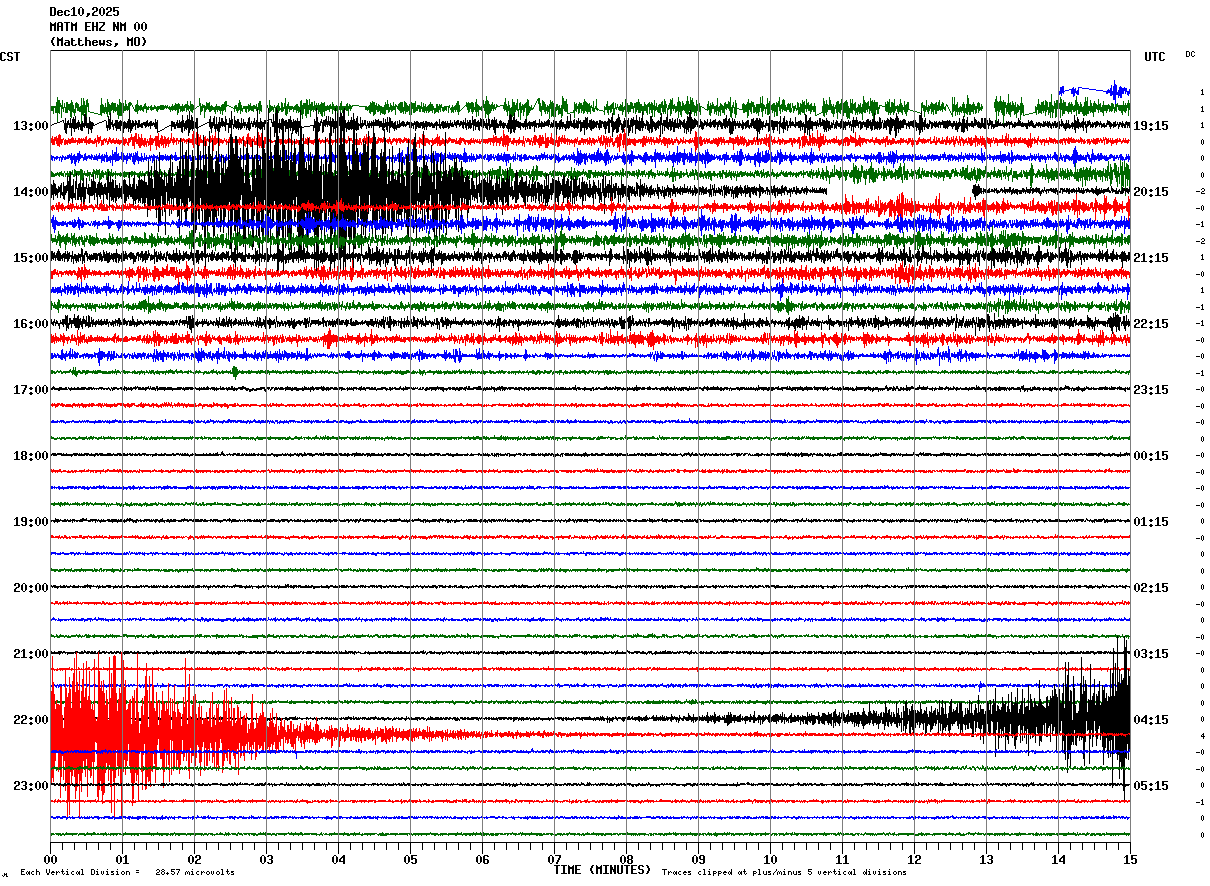Screen dimensions: 1210x886
Task: Select the 17:00 CST time label
Action: coord(31,390)
